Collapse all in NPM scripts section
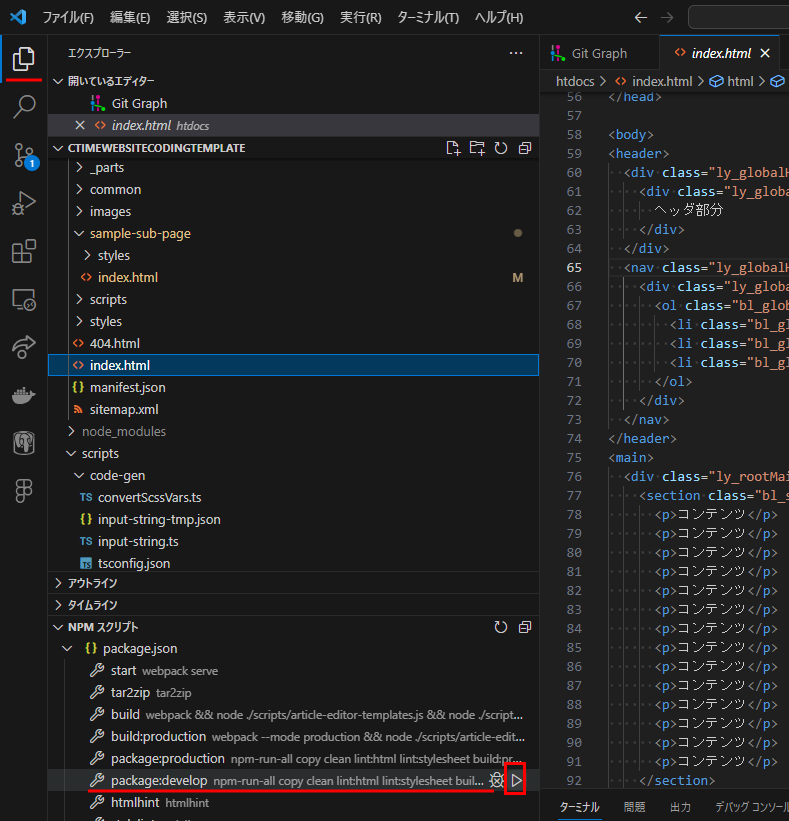 pyautogui.click(x=525, y=627)
